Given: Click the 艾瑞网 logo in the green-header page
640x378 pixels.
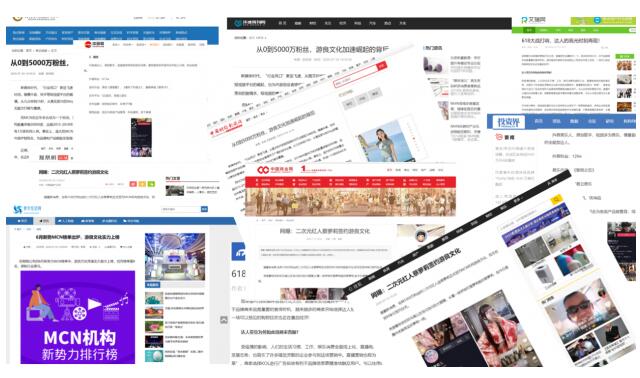Looking at the screenshot, I should point(533,20).
